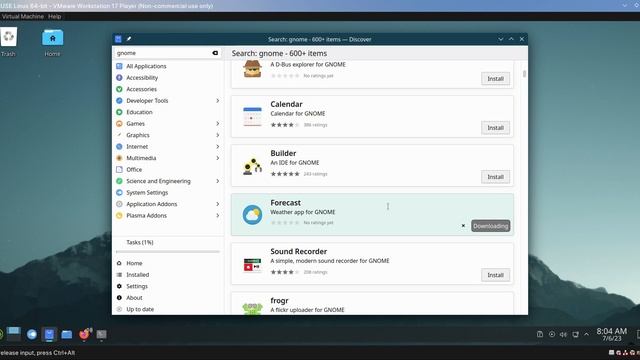Open the Virtual Machine menu
Screen dimensions: 640x360
point(22,16)
